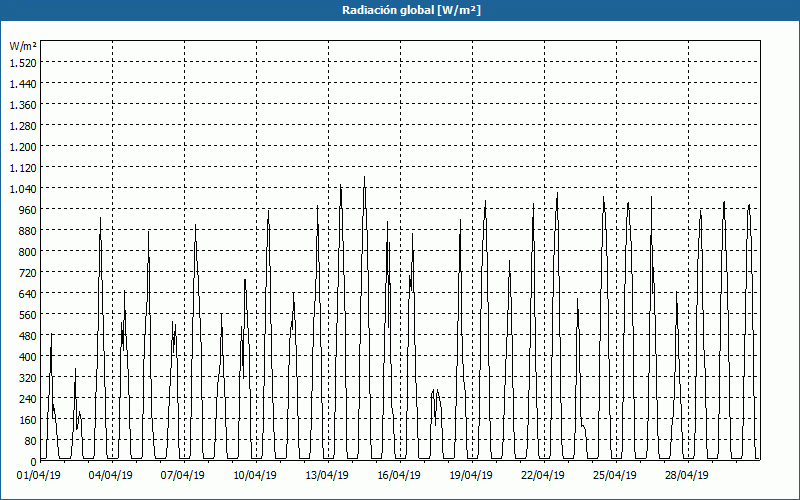The width and height of the screenshot is (800, 500).
Task: Select the 960 y-axis value
Action: tap(28, 210)
